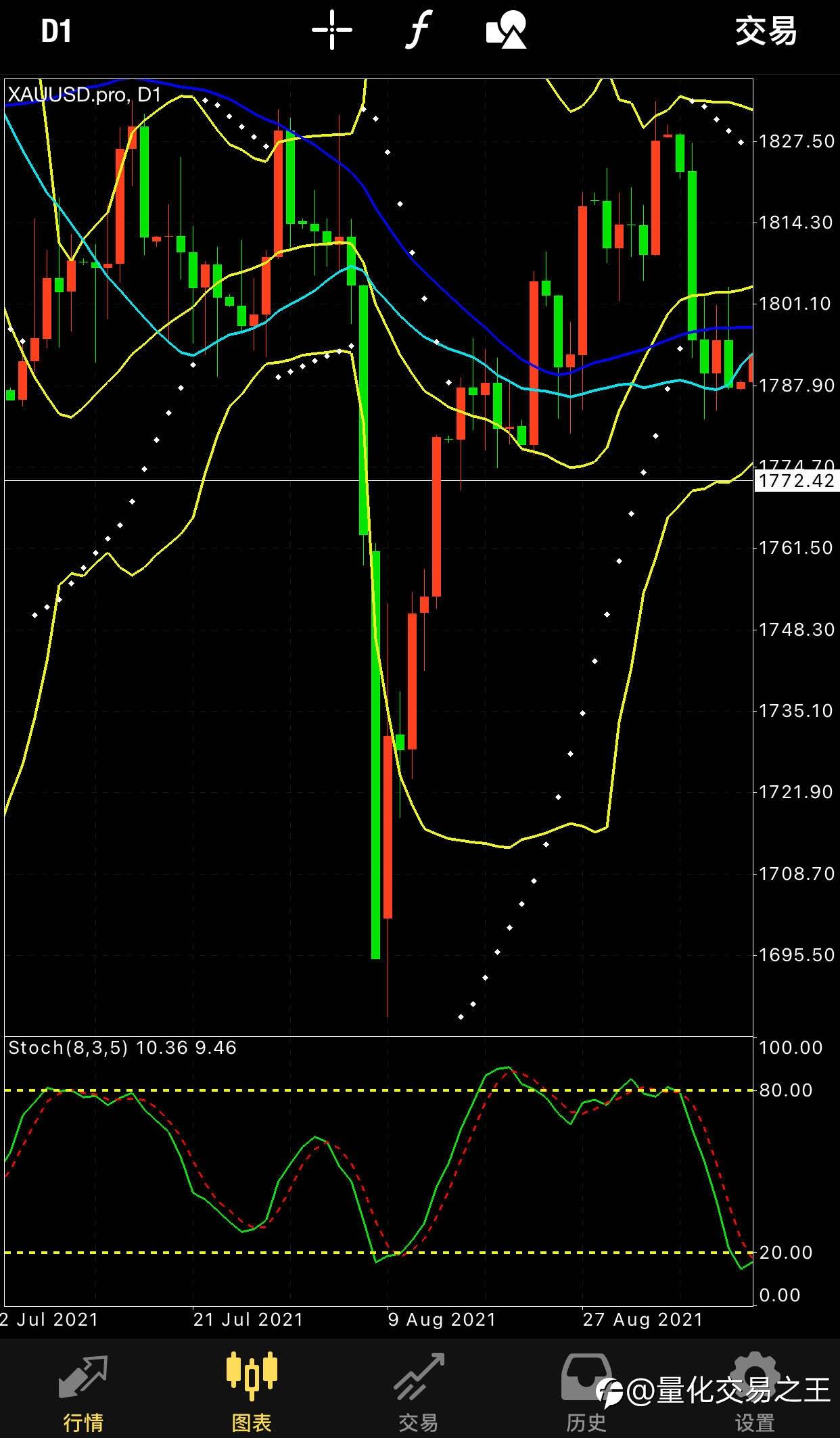Activate the crosshair tool
This screenshot has width=840, height=1438.
(331, 30)
